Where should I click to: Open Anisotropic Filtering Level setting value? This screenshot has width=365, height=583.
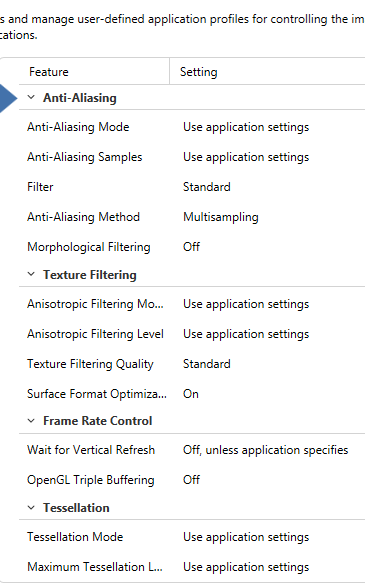(246, 334)
